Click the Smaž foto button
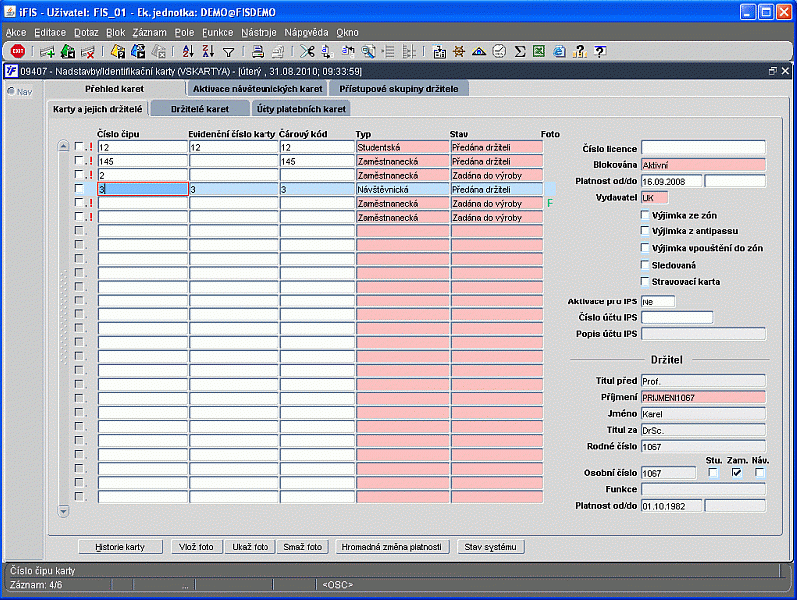Viewport: 797px width, 600px height. pyautogui.click(x=303, y=547)
